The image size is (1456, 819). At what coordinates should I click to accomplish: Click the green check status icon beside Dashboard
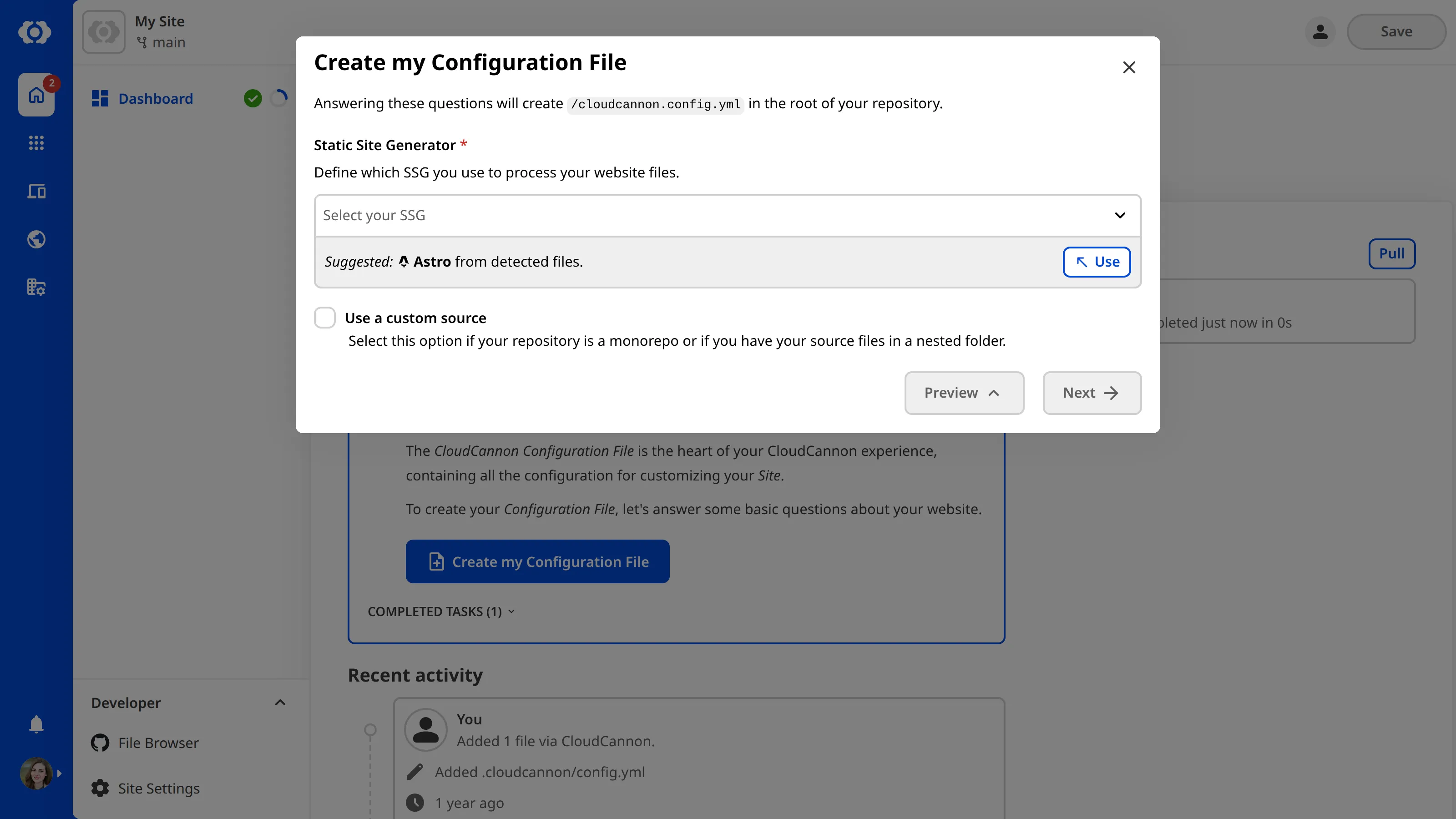(x=253, y=98)
